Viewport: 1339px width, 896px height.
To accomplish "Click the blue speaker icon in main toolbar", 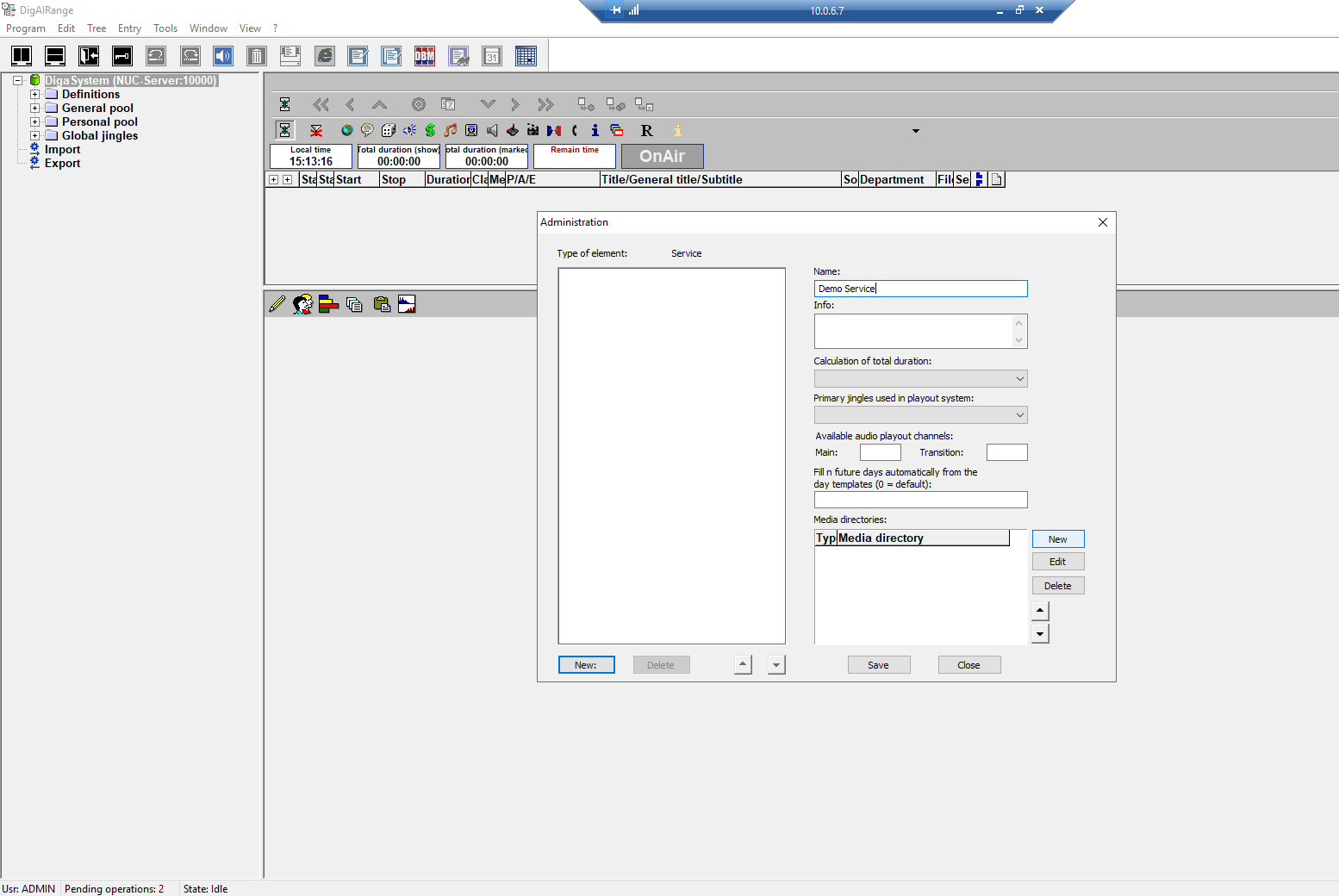I will pyautogui.click(x=223, y=57).
